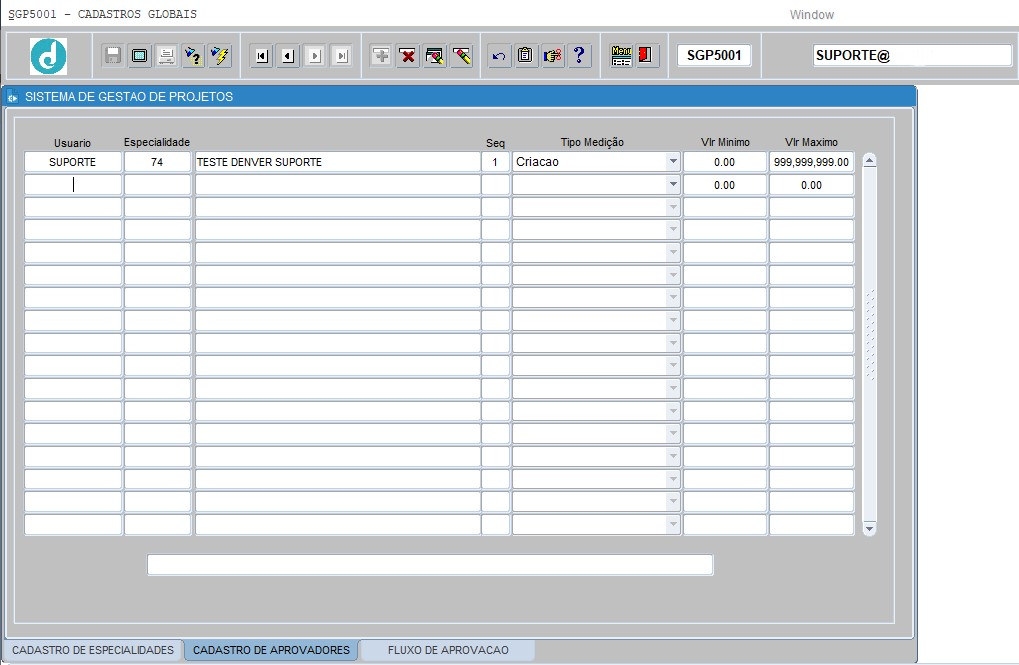
Task: Open the Fluxo de Aprovacao tab
Action: tap(448, 650)
